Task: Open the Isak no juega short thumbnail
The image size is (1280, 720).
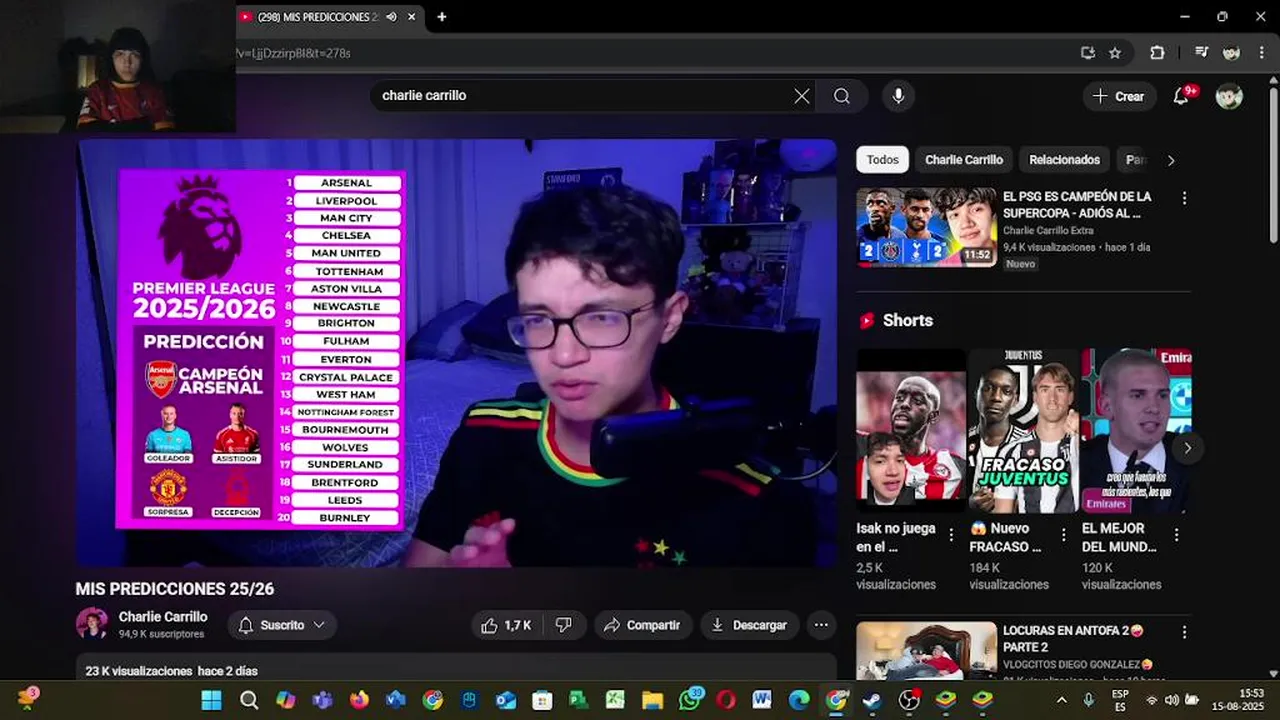Action: tap(911, 430)
